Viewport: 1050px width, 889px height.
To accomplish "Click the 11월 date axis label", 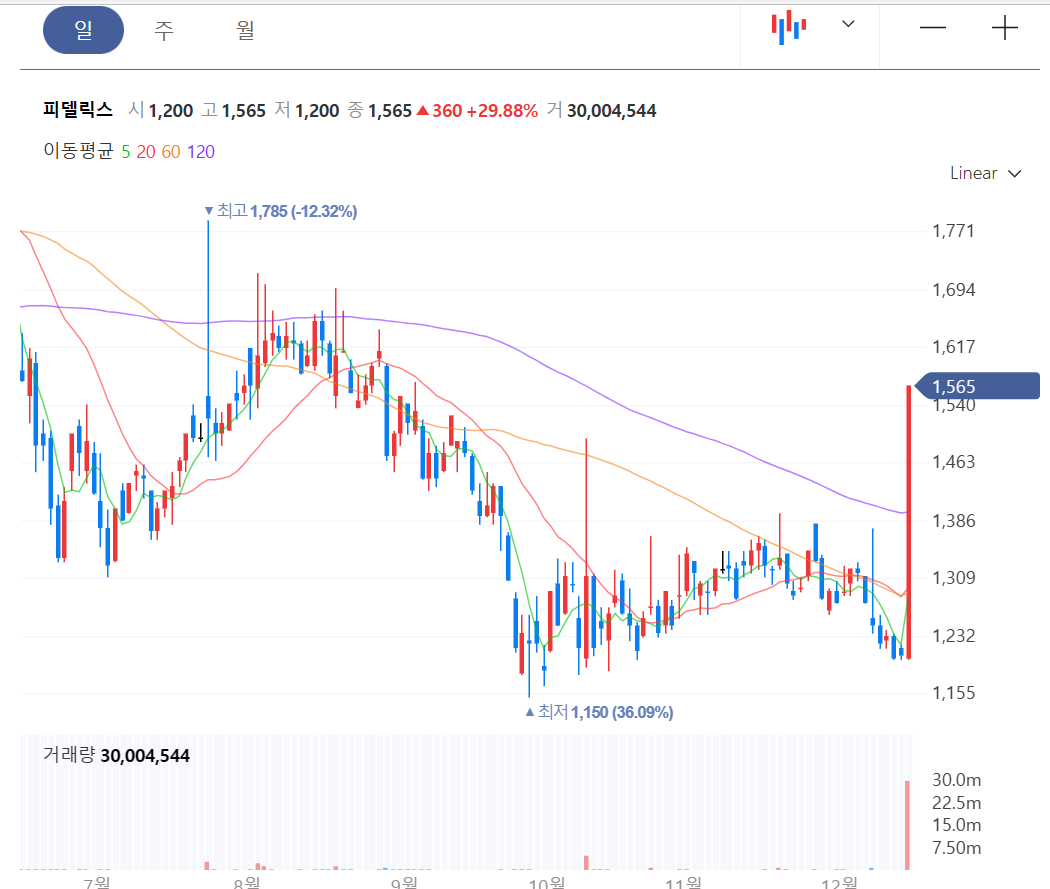I will point(683,882).
